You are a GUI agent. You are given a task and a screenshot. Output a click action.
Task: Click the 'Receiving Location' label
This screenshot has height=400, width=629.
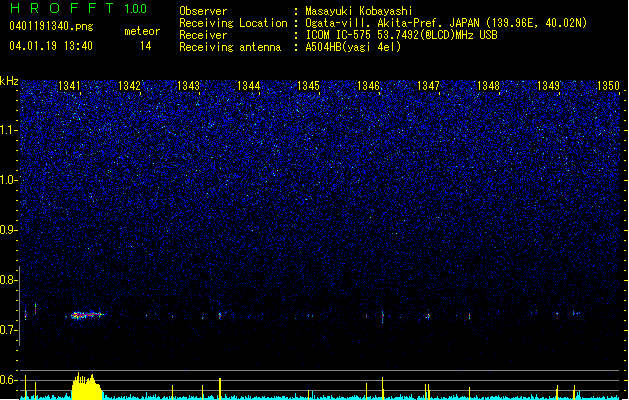(233, 23)
